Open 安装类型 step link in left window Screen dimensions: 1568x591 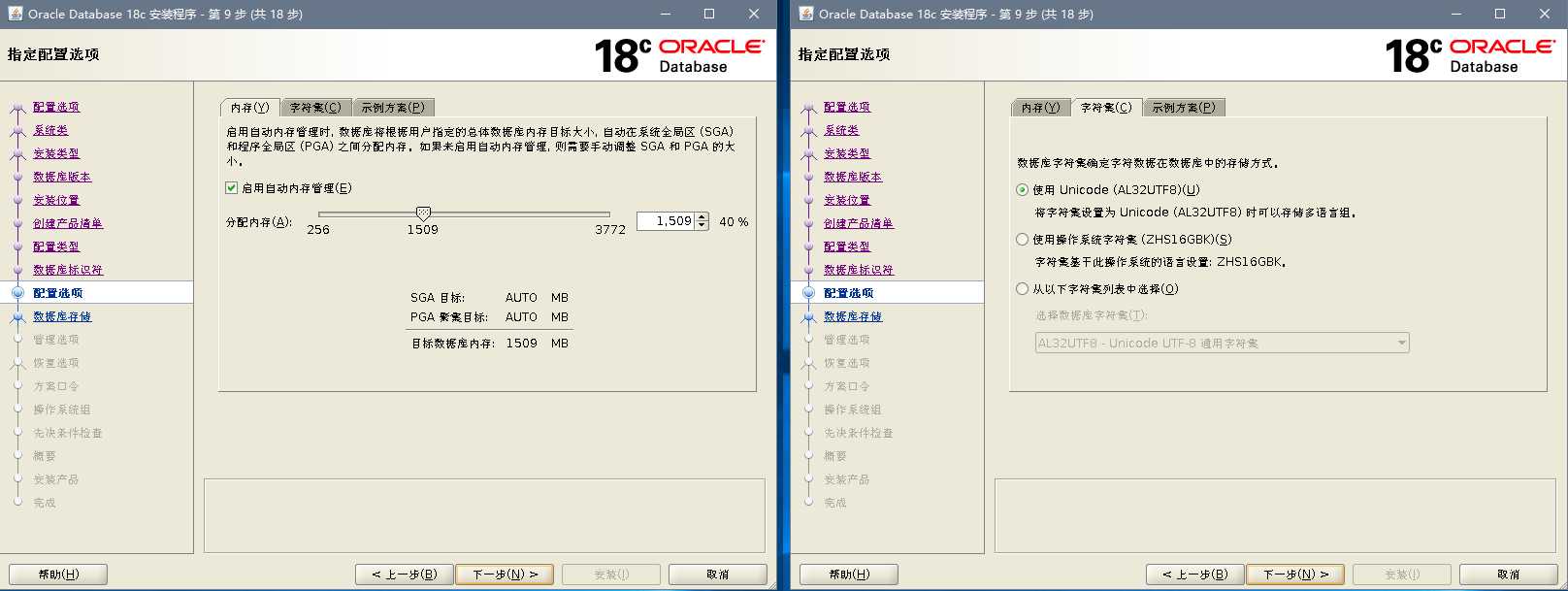pos(56,153)
